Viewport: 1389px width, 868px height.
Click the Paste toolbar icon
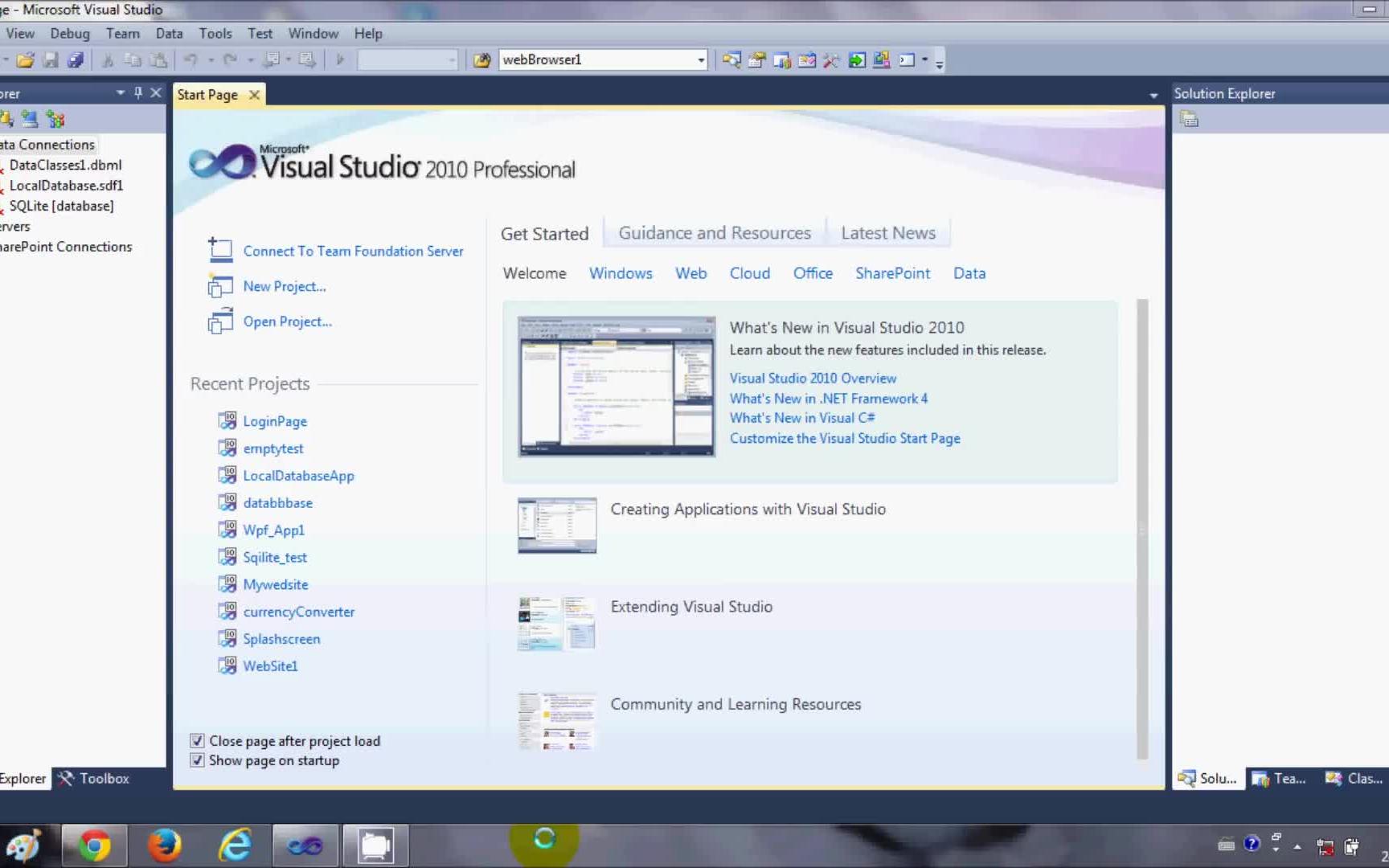(x=159, y=59)
